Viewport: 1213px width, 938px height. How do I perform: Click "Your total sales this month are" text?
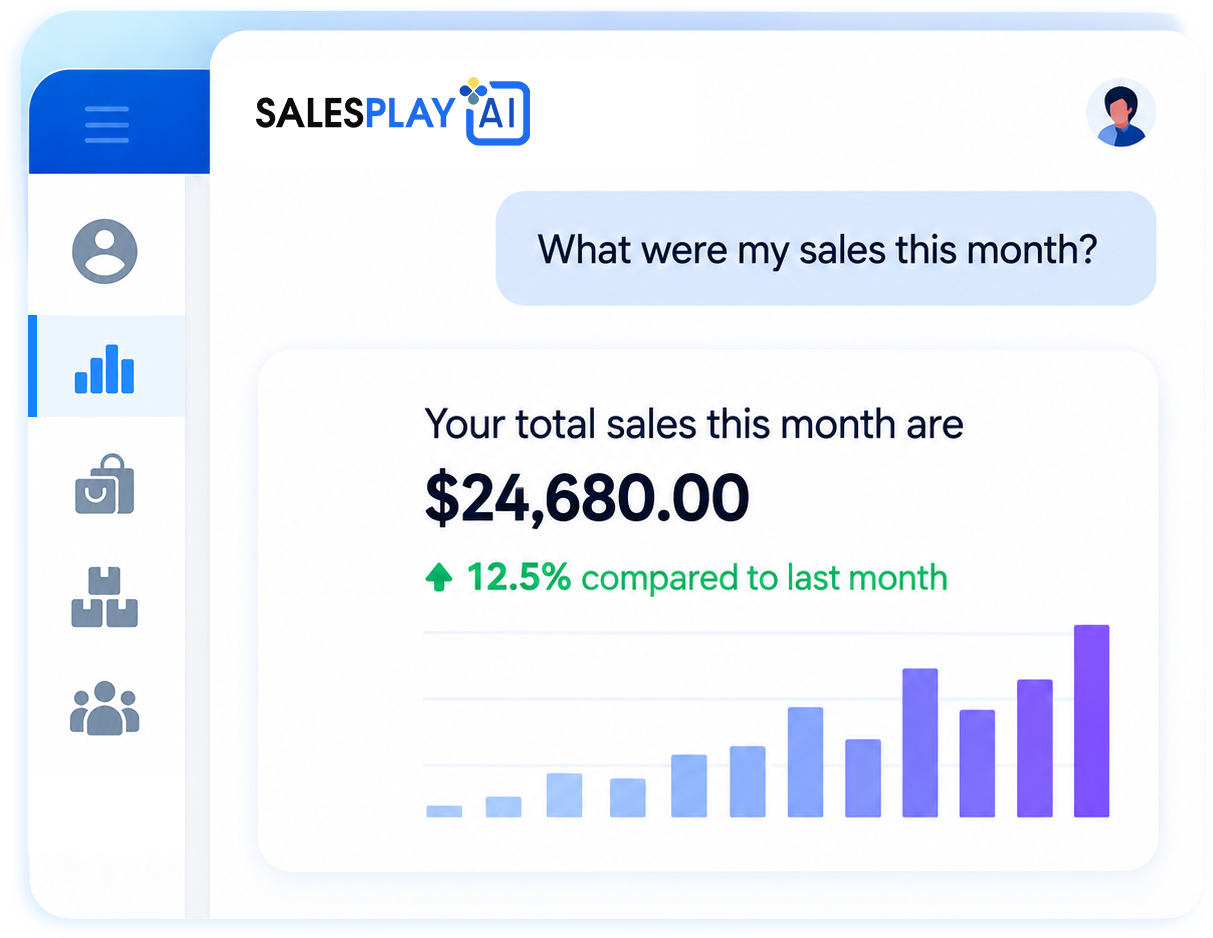point(694,424)
